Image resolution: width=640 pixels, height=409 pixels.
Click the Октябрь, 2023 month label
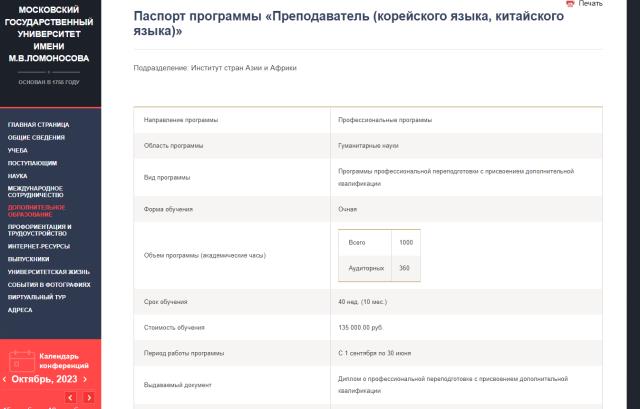[x=44, y=380]
